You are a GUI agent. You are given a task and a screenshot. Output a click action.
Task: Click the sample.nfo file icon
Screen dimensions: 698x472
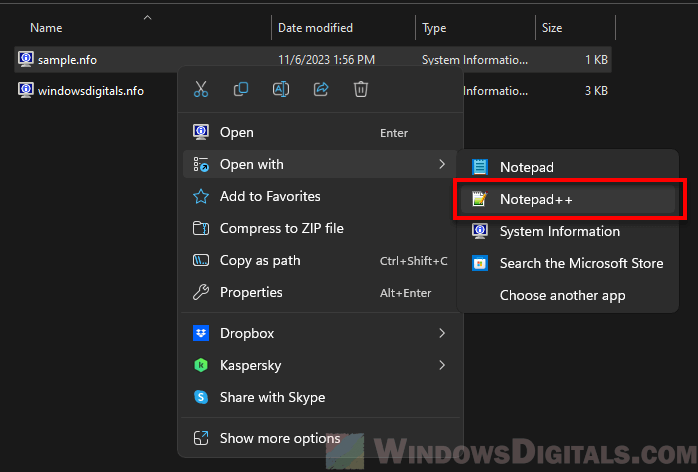coord(26,59)
